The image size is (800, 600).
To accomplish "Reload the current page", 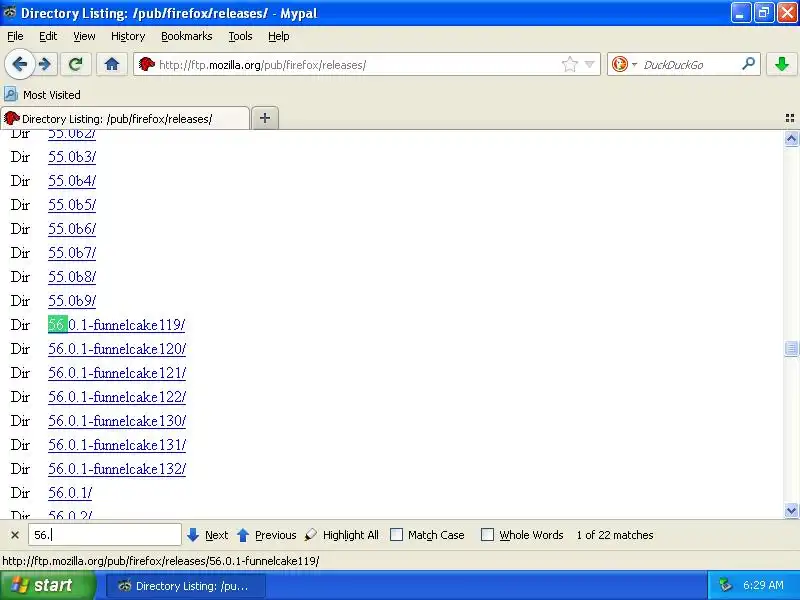I will click(76, 65).
